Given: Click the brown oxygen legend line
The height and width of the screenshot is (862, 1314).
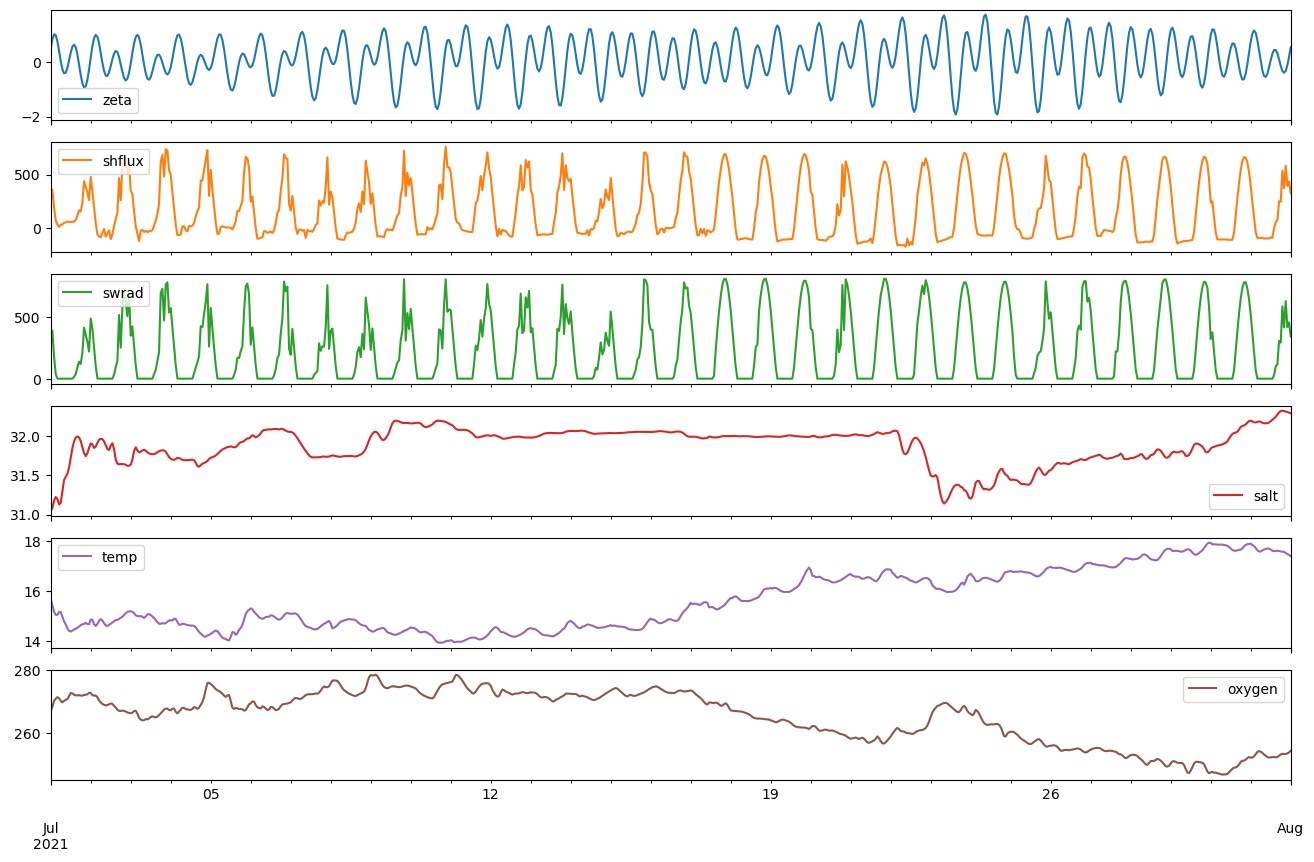Looking at the screenshot, I should 1205,690.
